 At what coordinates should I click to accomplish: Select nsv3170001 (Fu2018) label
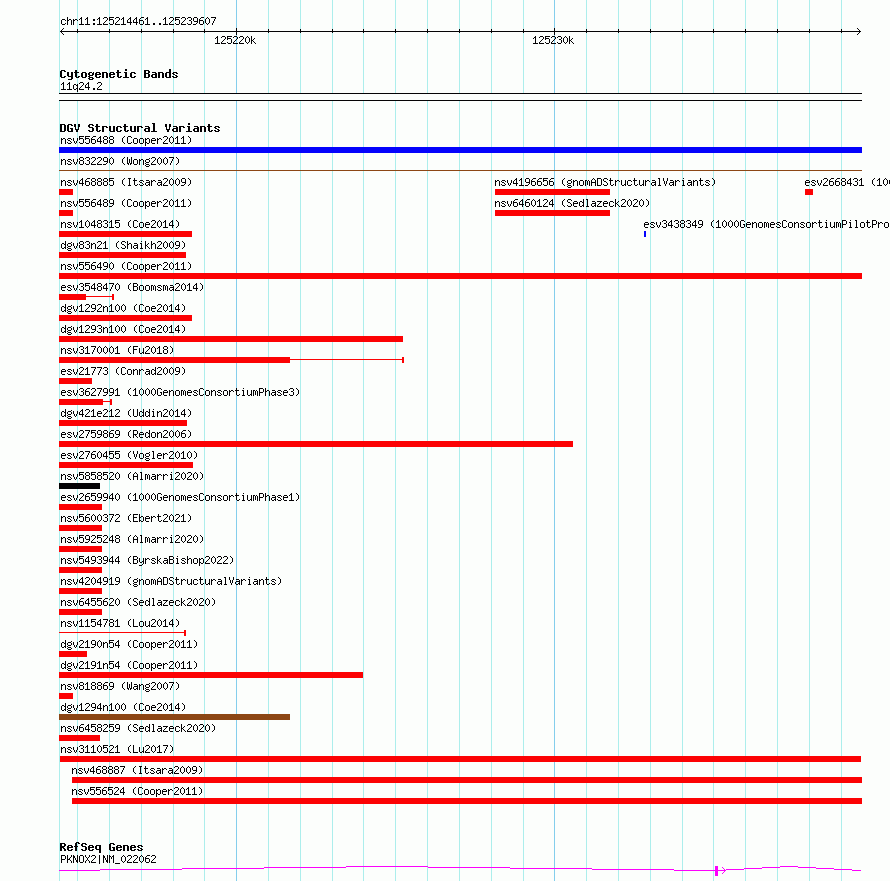pos(117,350)
